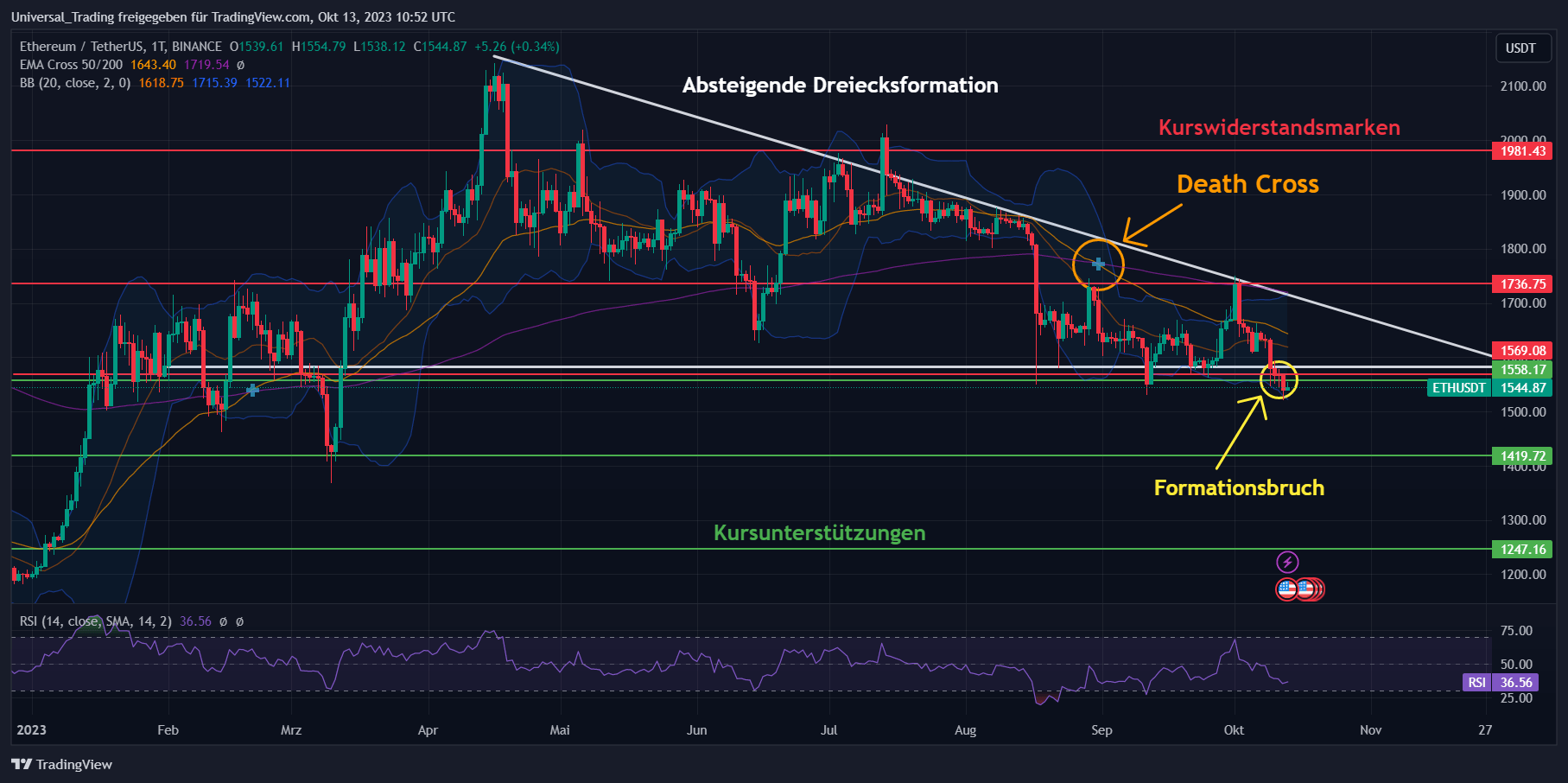Screen dimensions: 1568x783
Task: Click the Kursunterstützungen annotation text
Action: click(x=819, y=533)
